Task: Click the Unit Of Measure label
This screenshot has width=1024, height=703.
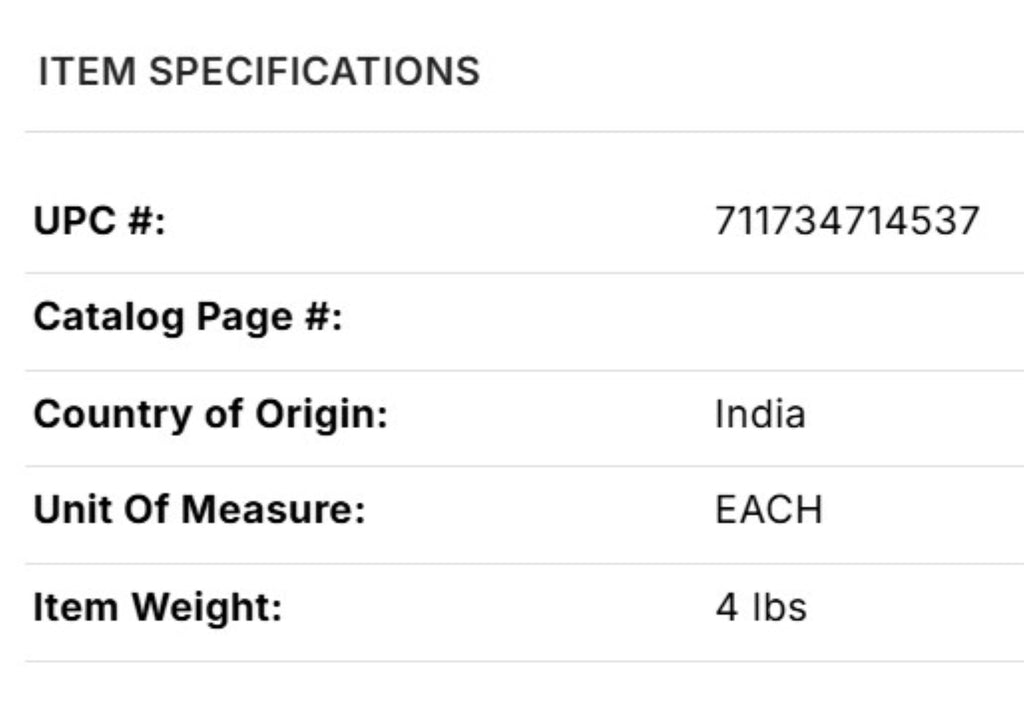Action: [200, 510]
